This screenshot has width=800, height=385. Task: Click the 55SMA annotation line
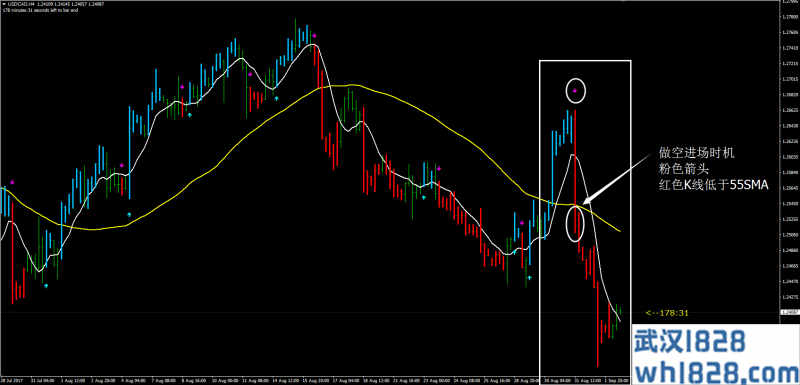click(x=714, y=187)
